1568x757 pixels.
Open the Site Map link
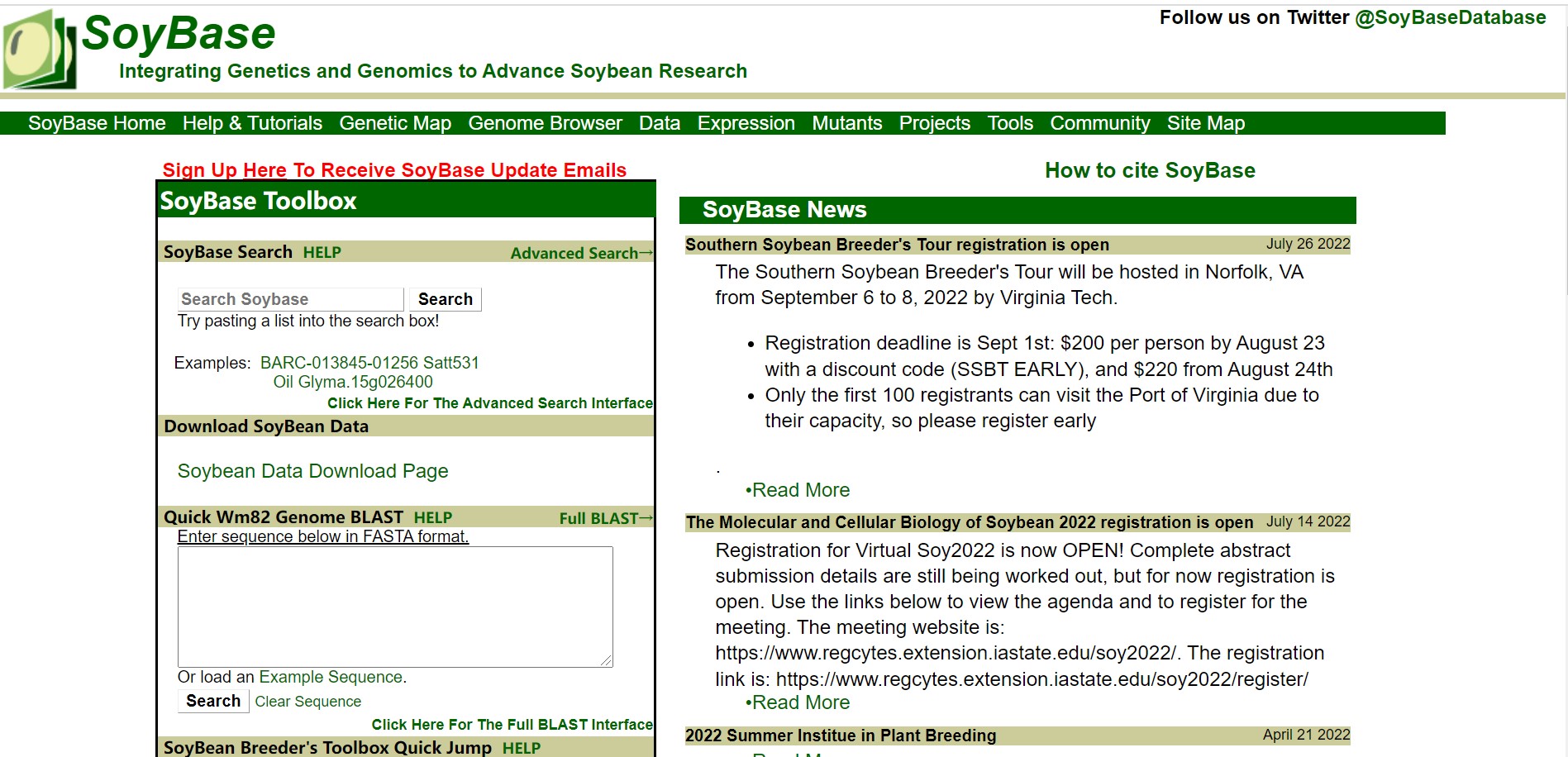pos(1206,123)
